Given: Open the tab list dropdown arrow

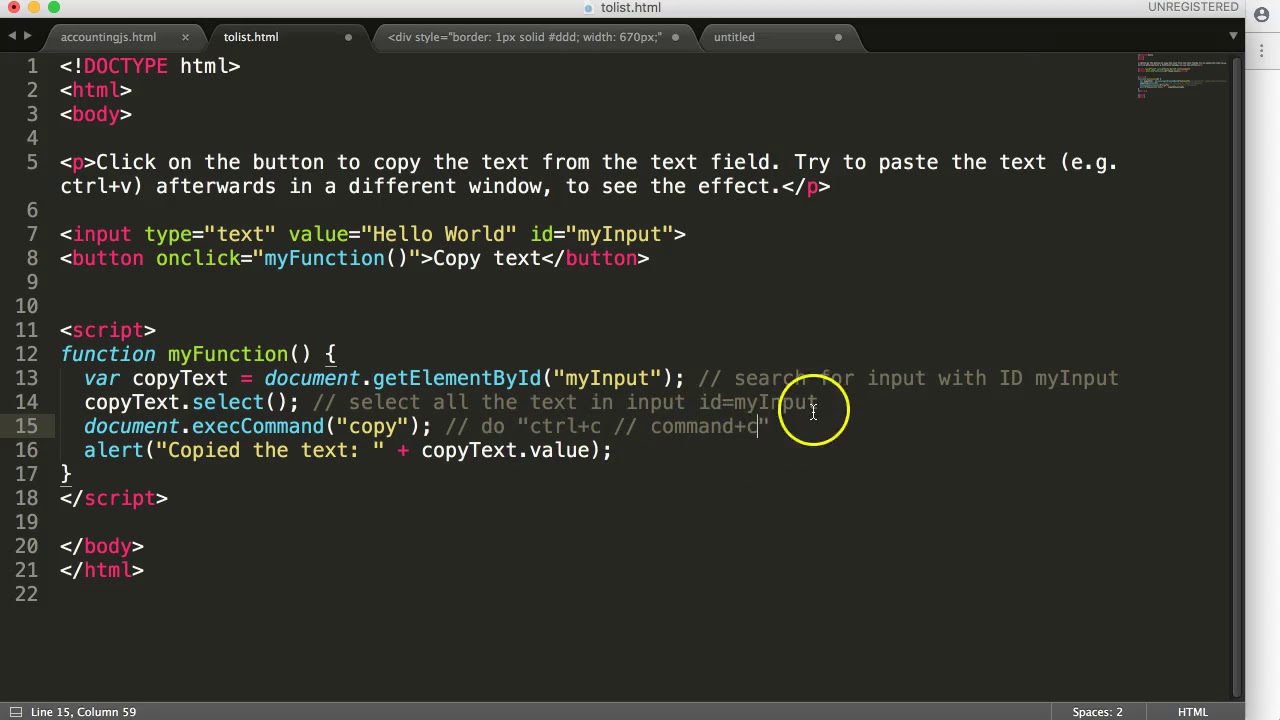Looking at the screenshot, I should [1233, 36].
